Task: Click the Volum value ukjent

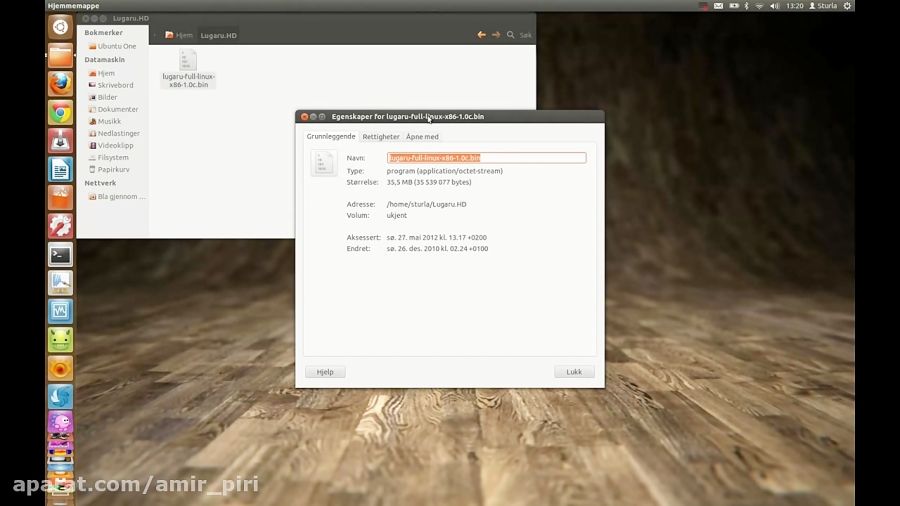Action: pyautogui.click(x=397, y=215)
